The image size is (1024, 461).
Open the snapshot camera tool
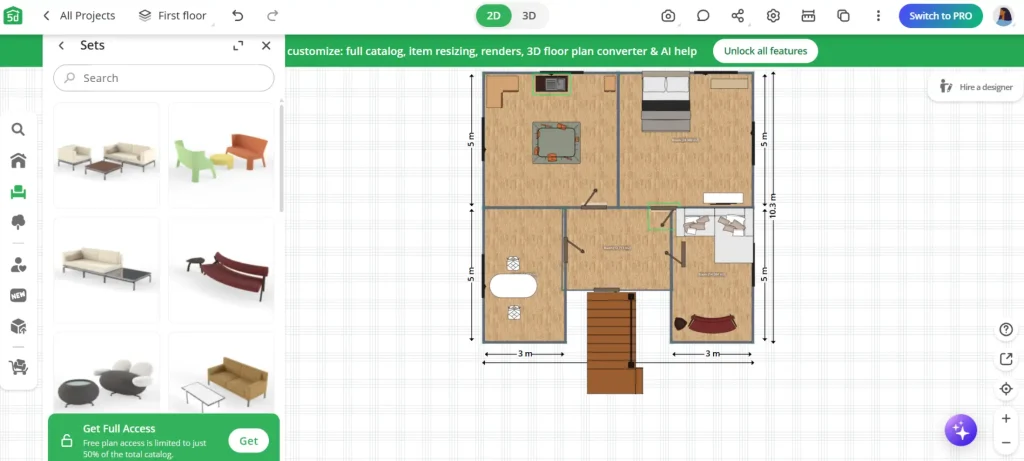click(668, 16)
